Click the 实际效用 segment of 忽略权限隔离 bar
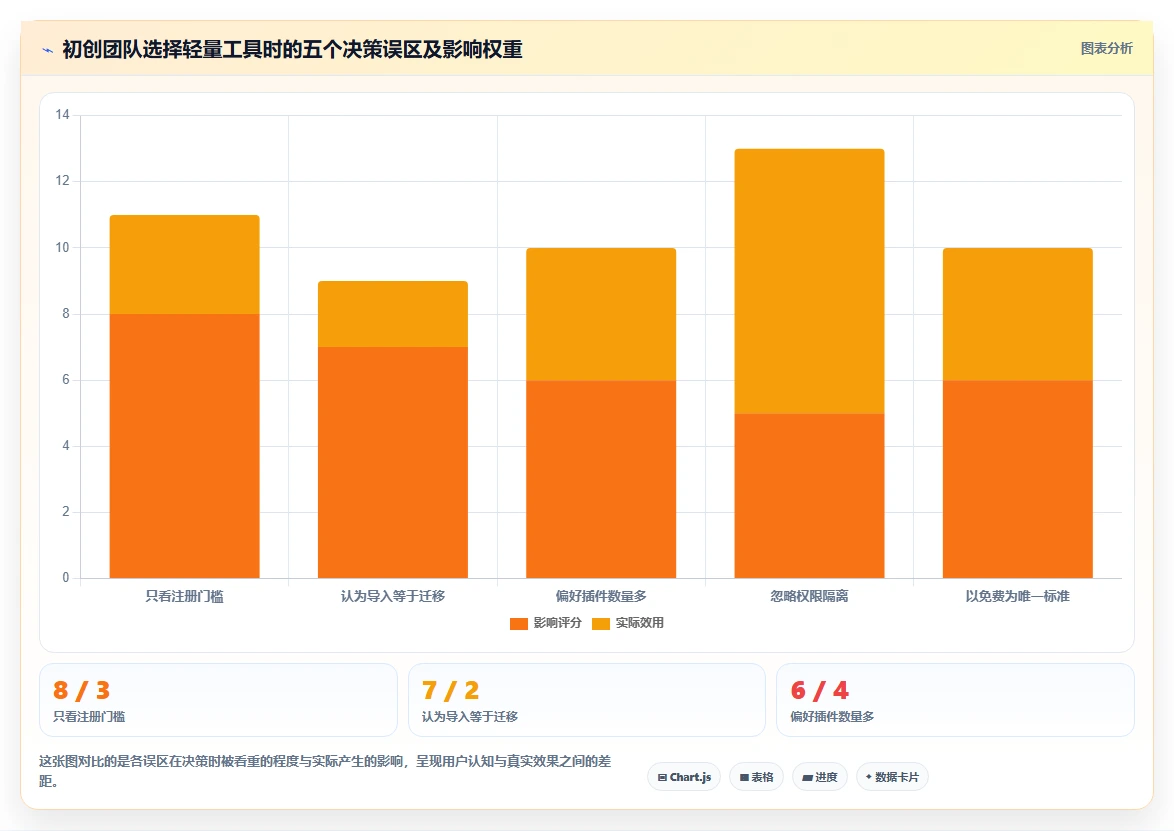This screenshot has height=831, width=1174. [x=809, y=281]
